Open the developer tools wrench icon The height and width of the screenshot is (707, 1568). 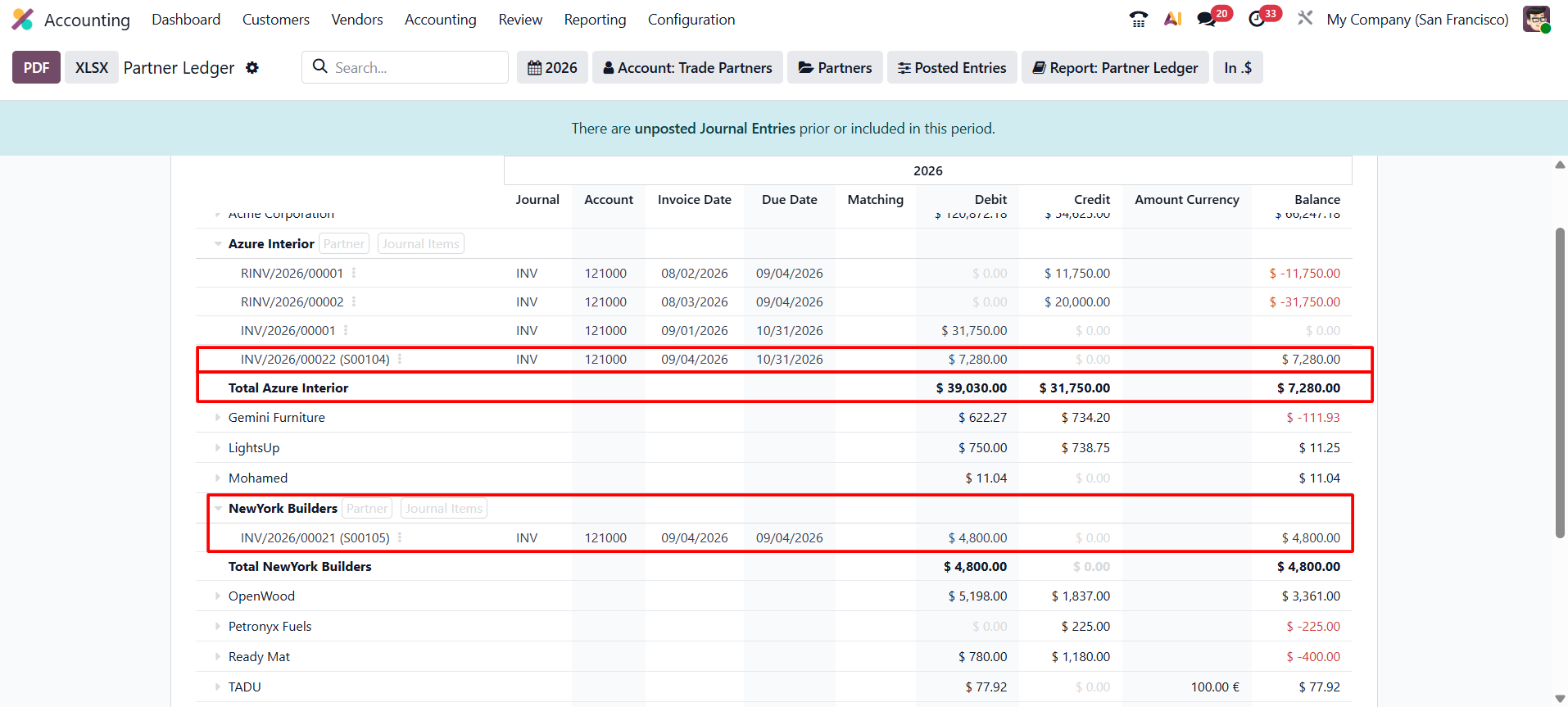point(1305,18)
